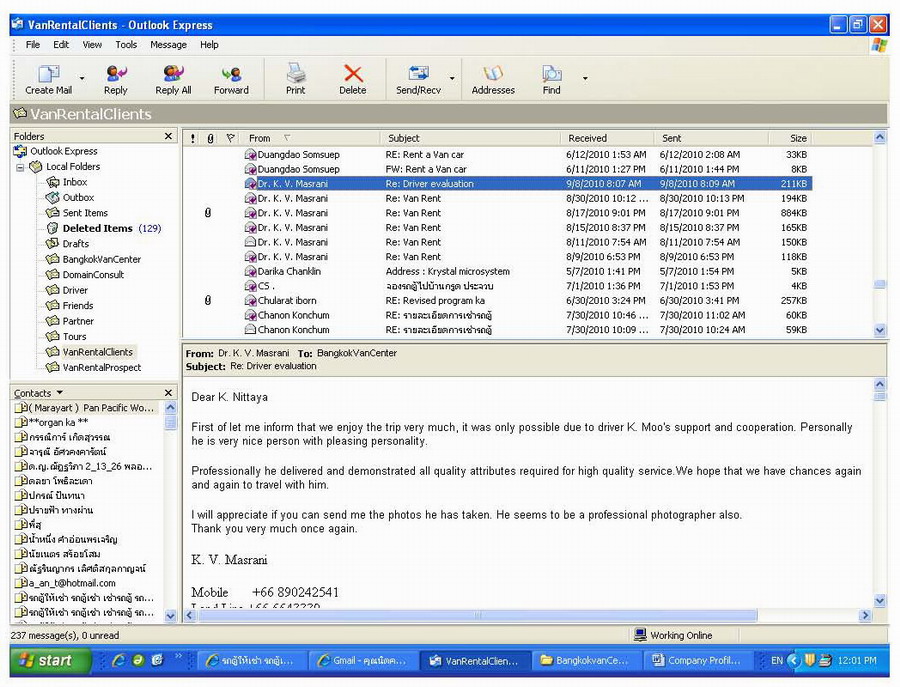Sort messages by the Size column
This screenshot has width=900, height=687.
tap(790, 138)
